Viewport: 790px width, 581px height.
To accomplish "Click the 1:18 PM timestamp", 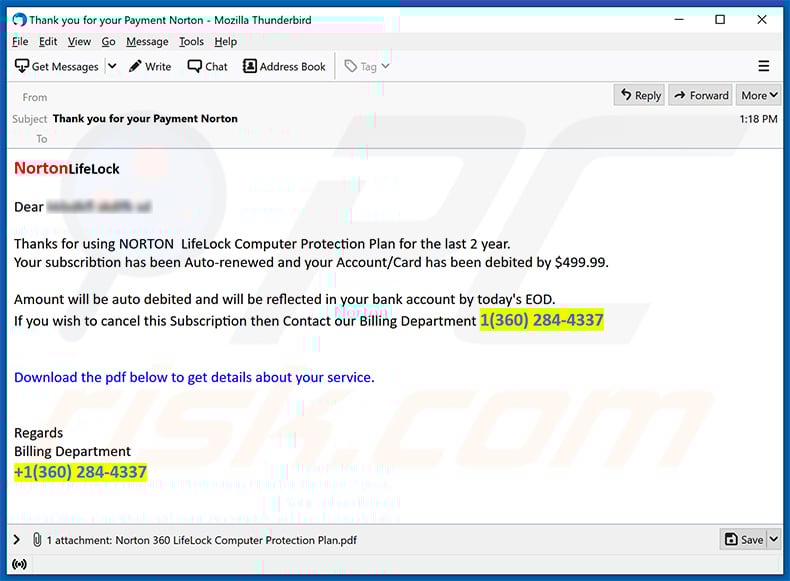I will (x=758, y=119).
